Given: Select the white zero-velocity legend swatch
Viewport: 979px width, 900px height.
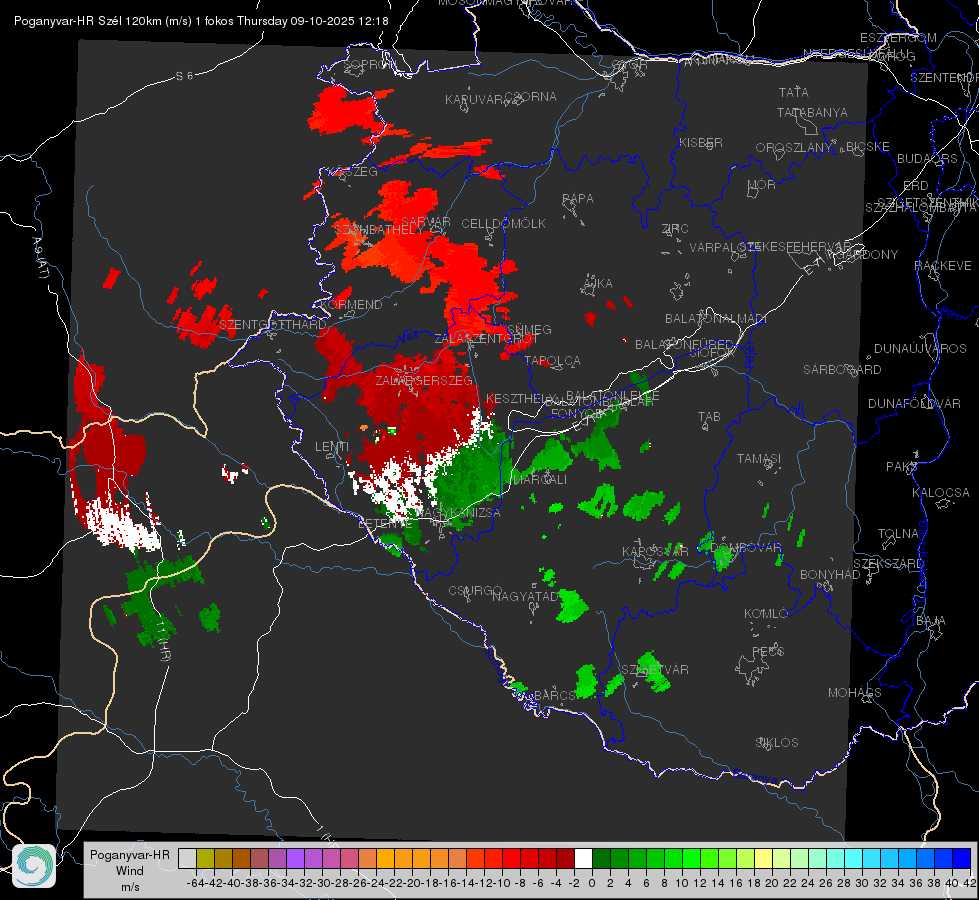Looking at the screenshot, I should [x=583, y=859].
